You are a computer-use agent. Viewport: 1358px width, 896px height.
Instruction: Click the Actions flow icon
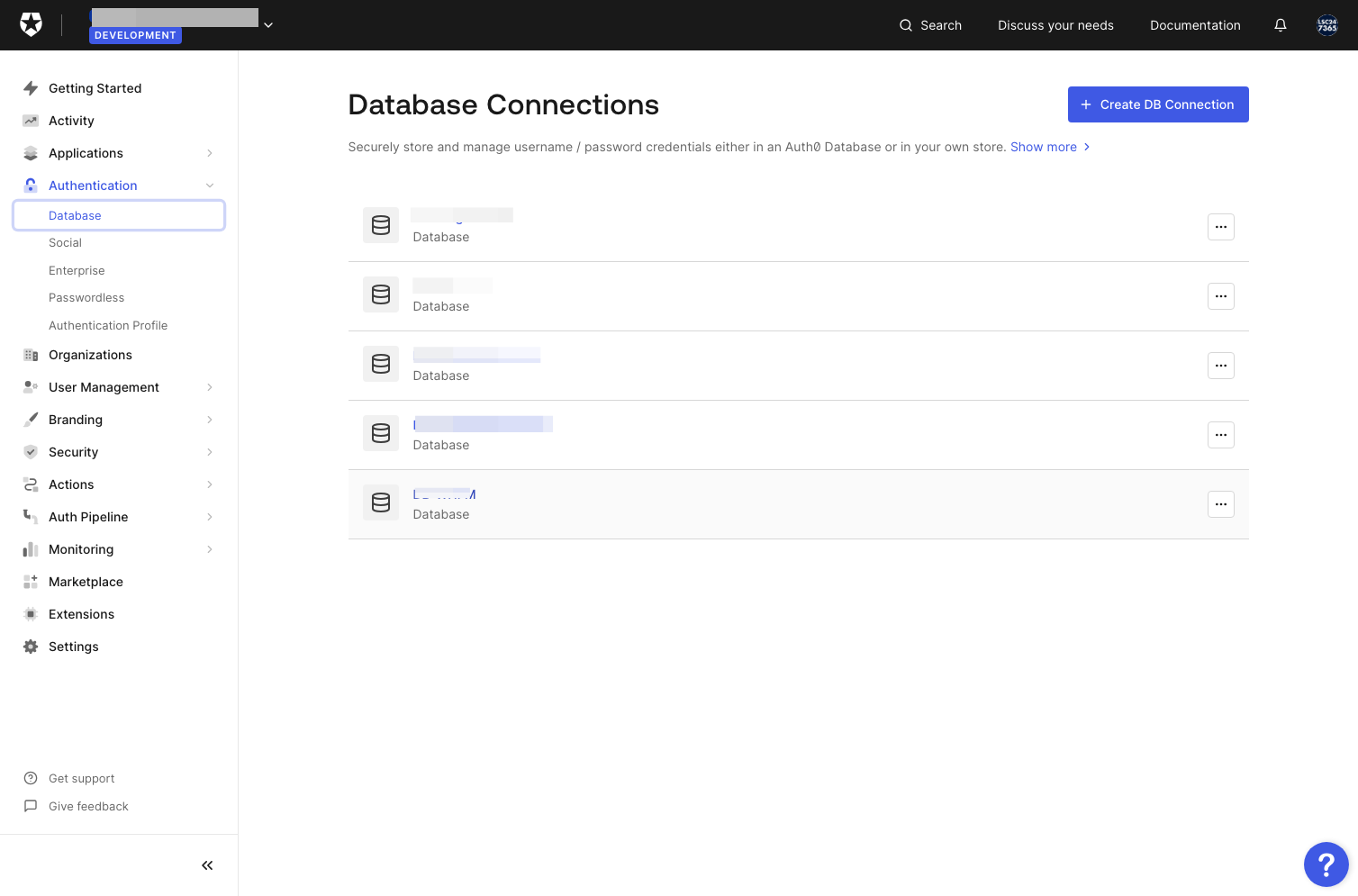coord(31,484)
